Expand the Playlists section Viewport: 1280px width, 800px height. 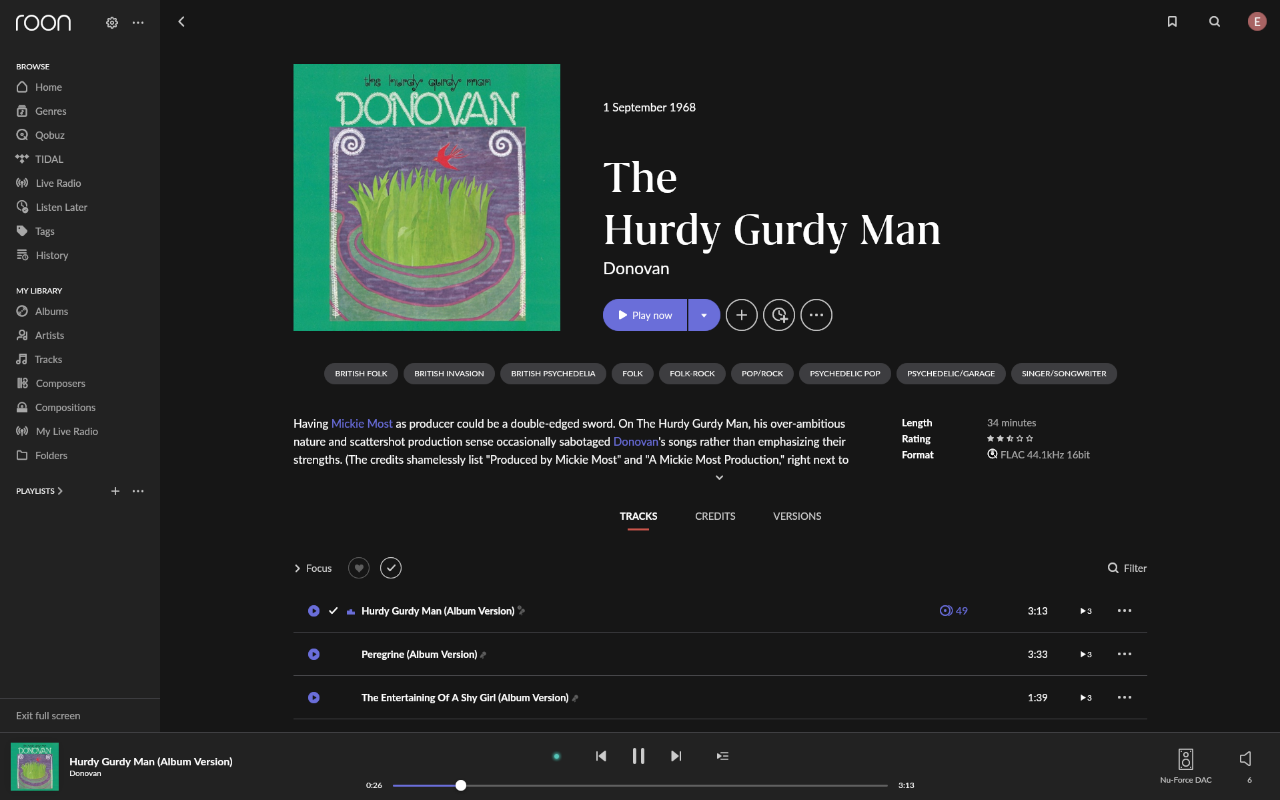[40, 491]
